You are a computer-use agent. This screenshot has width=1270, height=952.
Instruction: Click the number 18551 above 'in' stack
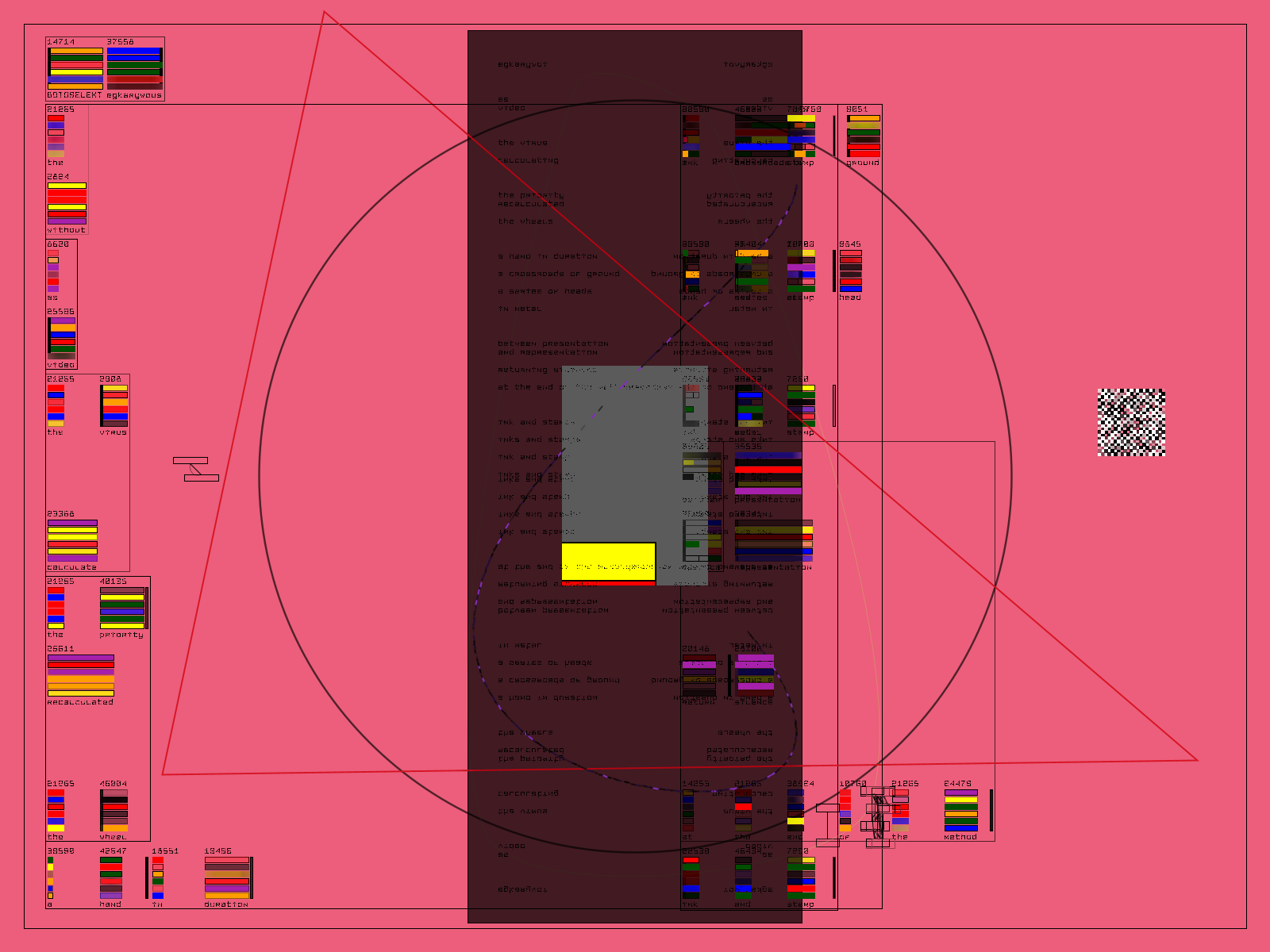click(x=165, y=851)
